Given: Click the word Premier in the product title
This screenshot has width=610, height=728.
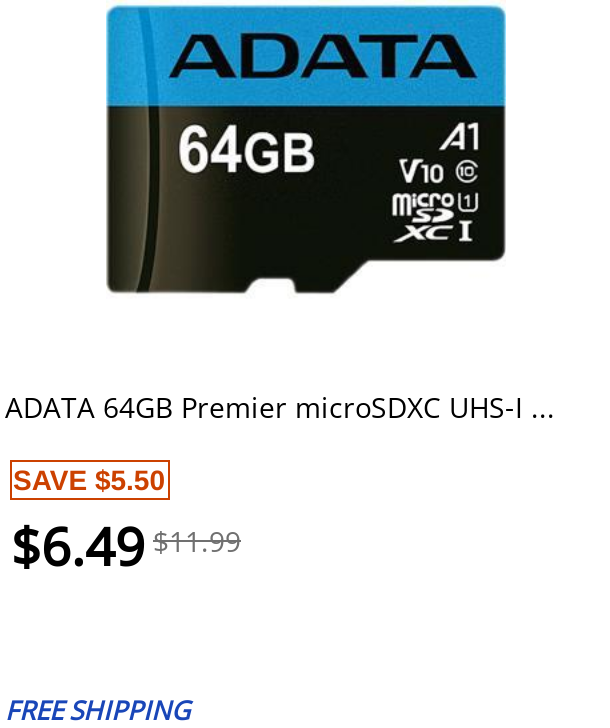Looking at the screenshot, I should click(234, 409).
